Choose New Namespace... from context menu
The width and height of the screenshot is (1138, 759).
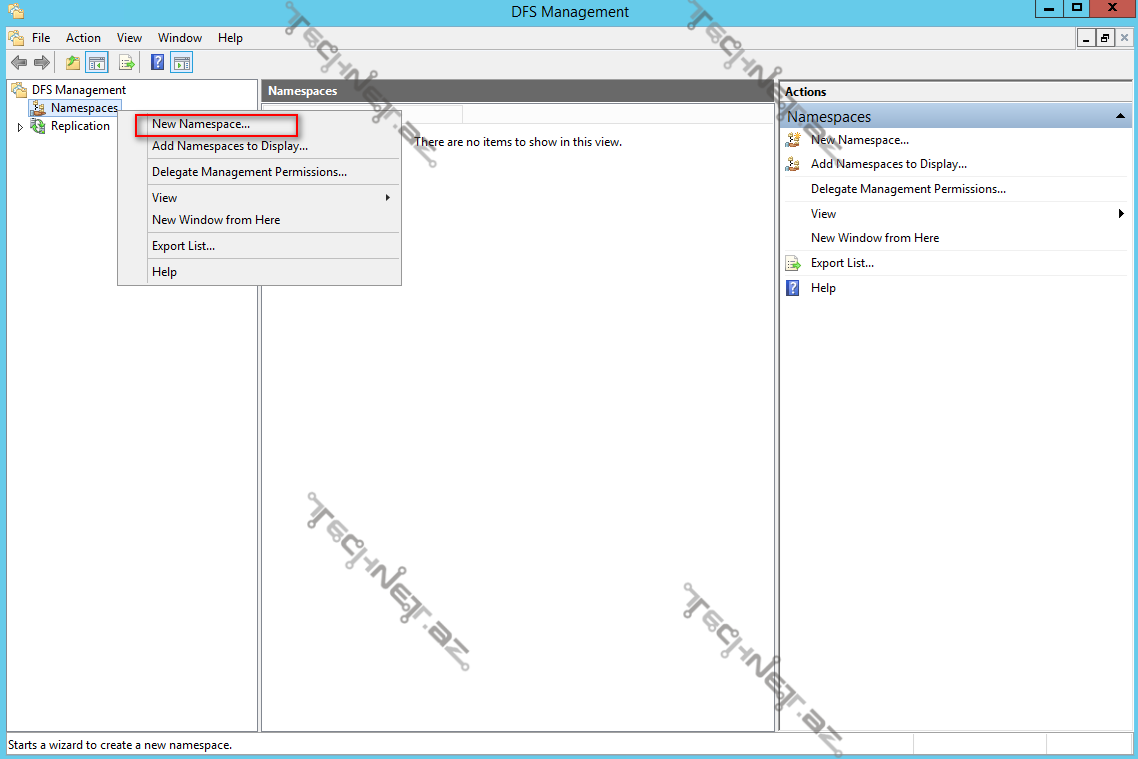(260, 124)
